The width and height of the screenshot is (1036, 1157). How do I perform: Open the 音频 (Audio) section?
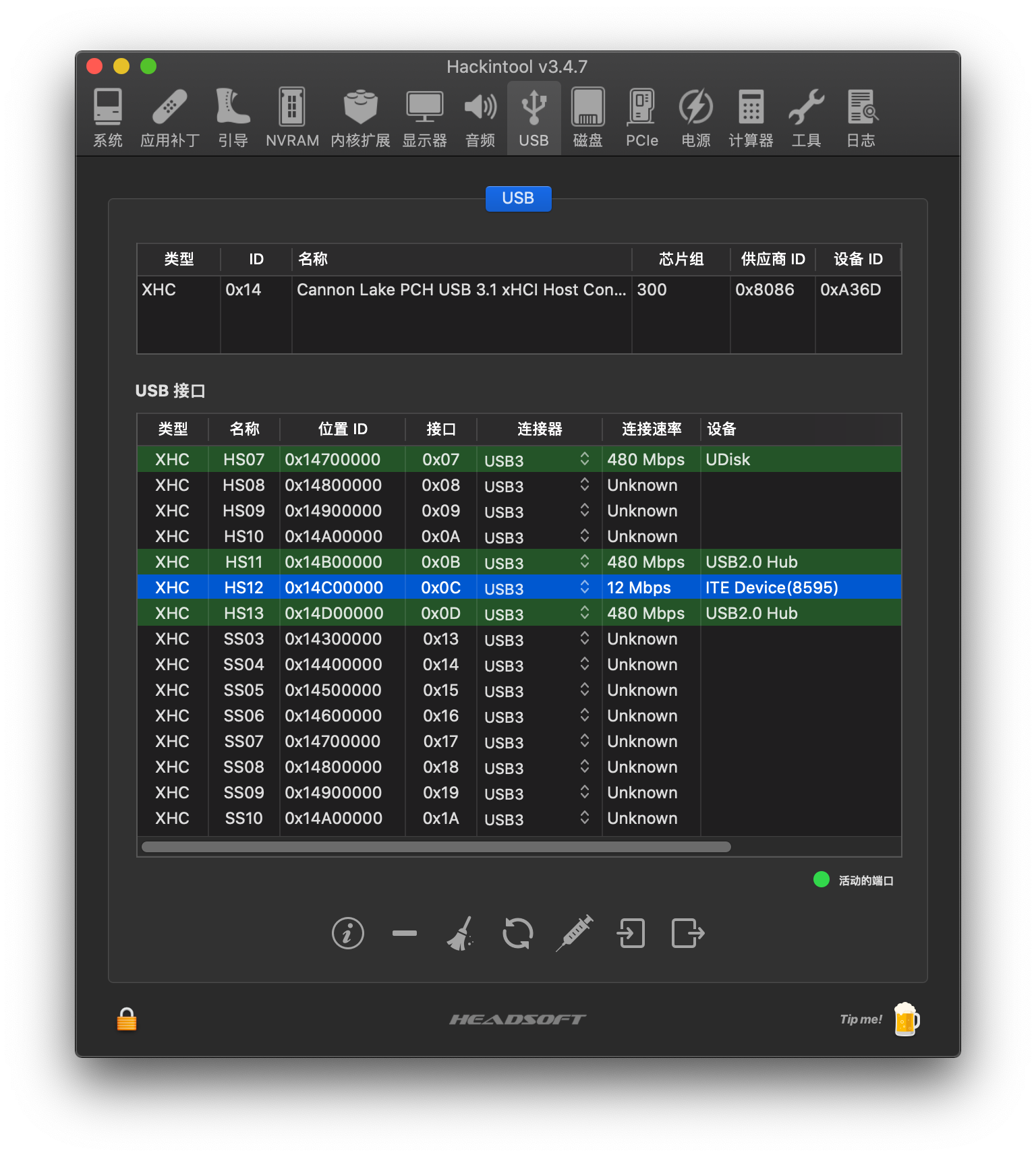tap(480, 118)
